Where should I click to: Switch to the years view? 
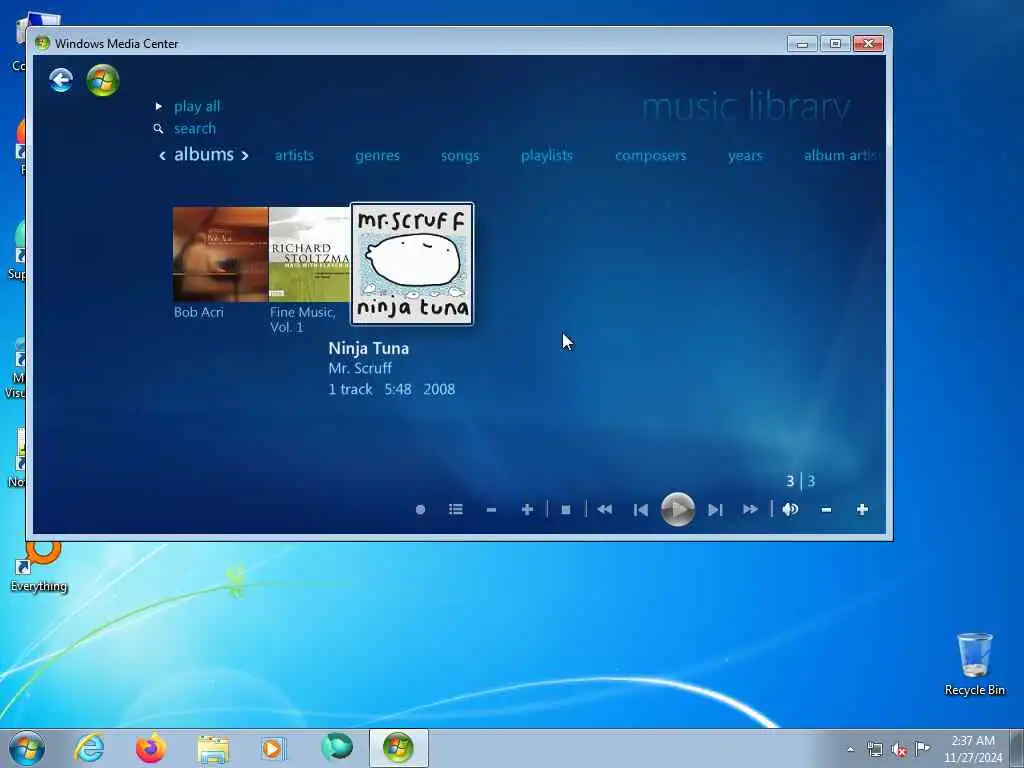pyautogui.click(x=745, y=155)
